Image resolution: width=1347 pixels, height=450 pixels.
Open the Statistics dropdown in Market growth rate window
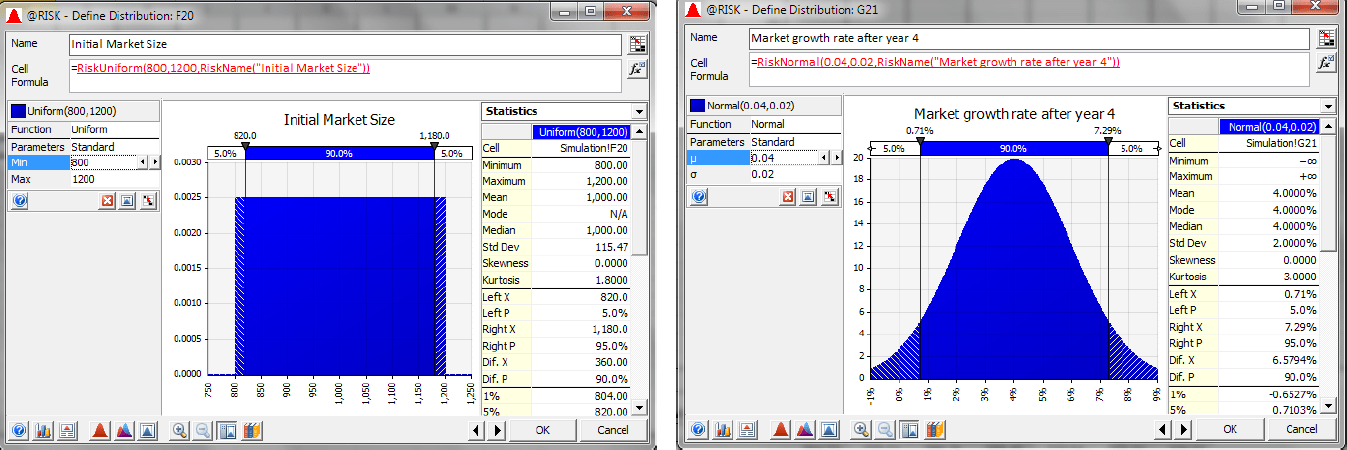pos(1327,106)
